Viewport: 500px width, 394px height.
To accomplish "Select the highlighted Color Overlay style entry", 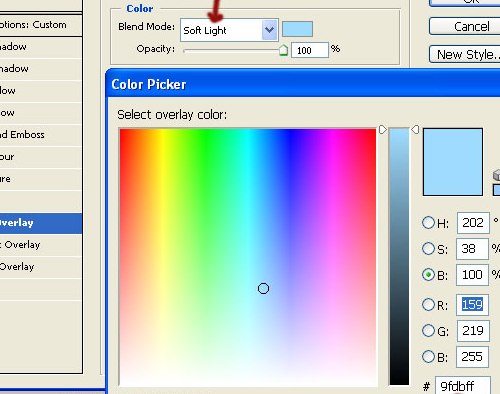I will click(41, 223).
